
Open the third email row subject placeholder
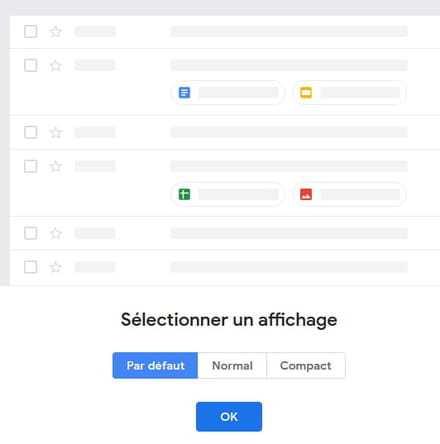click(289, 132)
